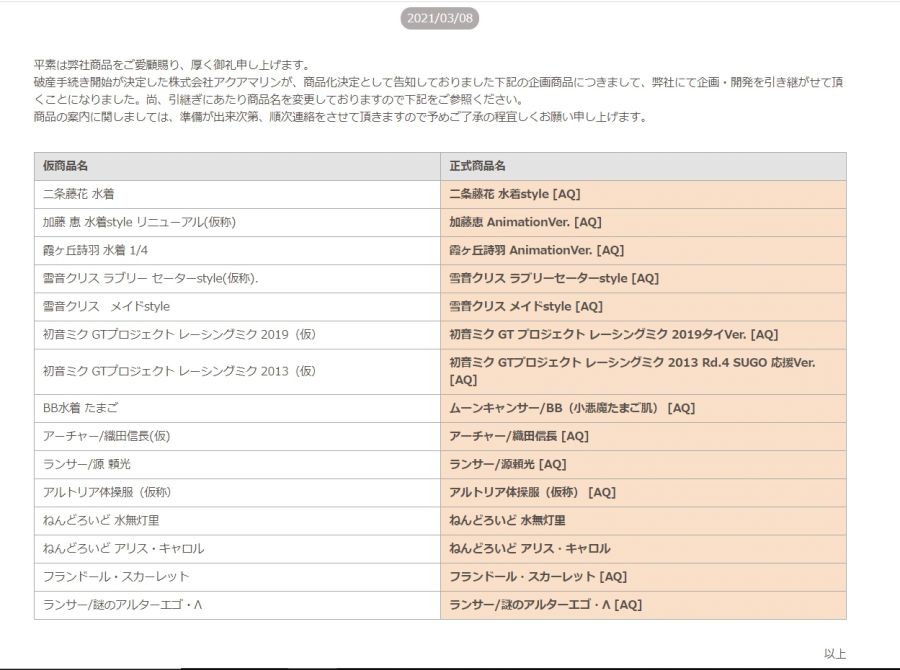Click 'レーシングミク 2019（仮）' cell
Screen dimensions: 900x670
[x=237, y=335]
